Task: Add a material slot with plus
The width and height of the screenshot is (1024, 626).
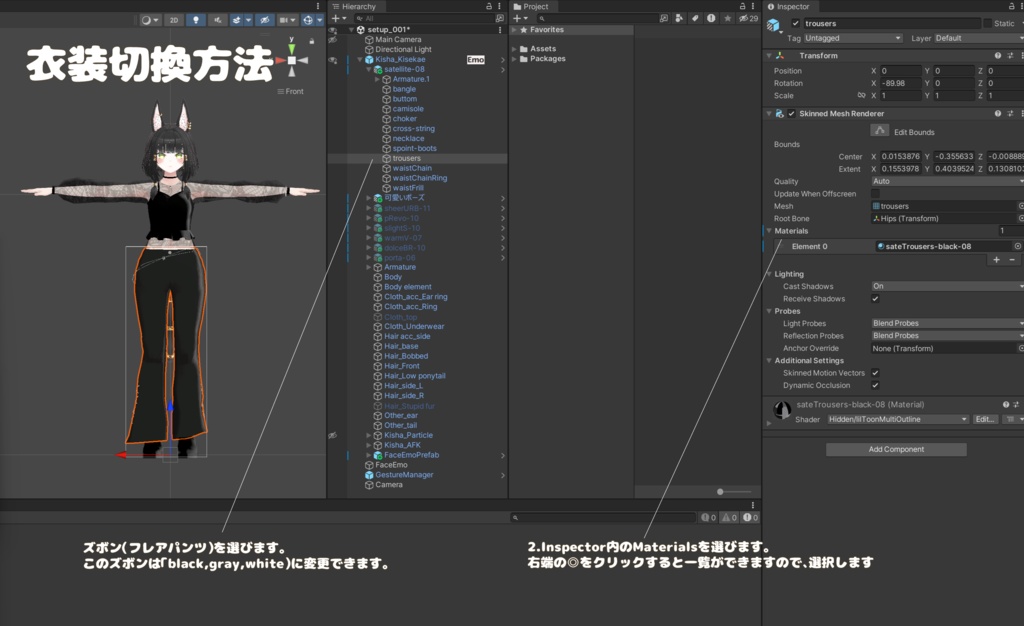Action: point(997,260)
